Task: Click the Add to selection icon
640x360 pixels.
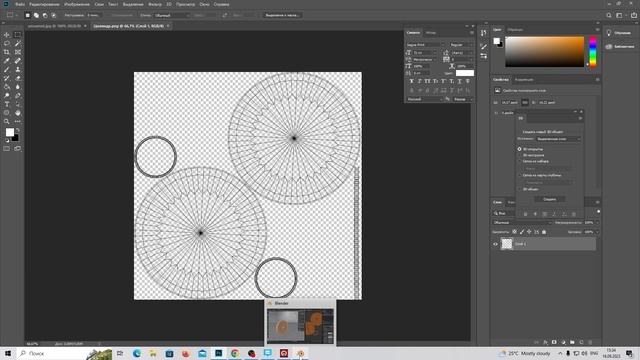Action: 36,15
